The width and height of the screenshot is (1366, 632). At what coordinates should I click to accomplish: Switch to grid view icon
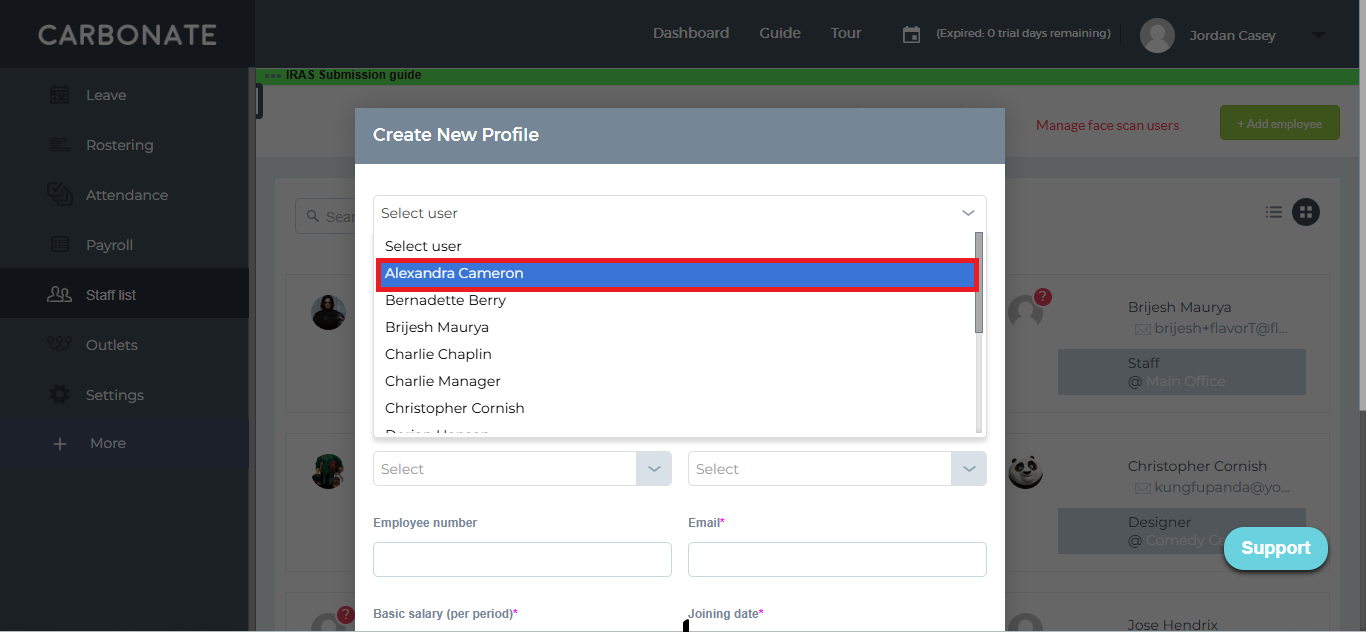tap(1305, 212)
